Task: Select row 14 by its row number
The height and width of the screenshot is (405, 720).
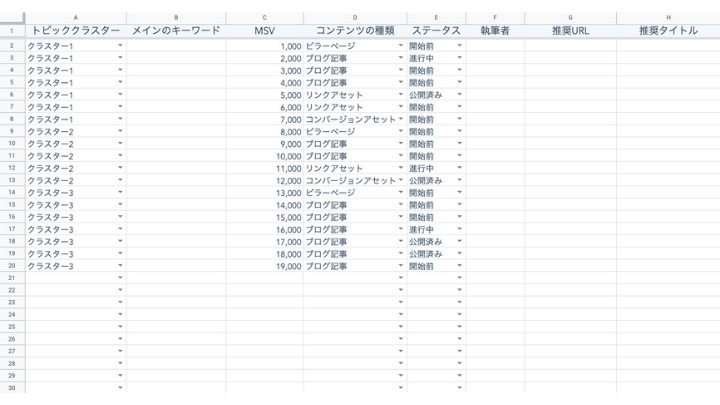Action: [12, 205]
